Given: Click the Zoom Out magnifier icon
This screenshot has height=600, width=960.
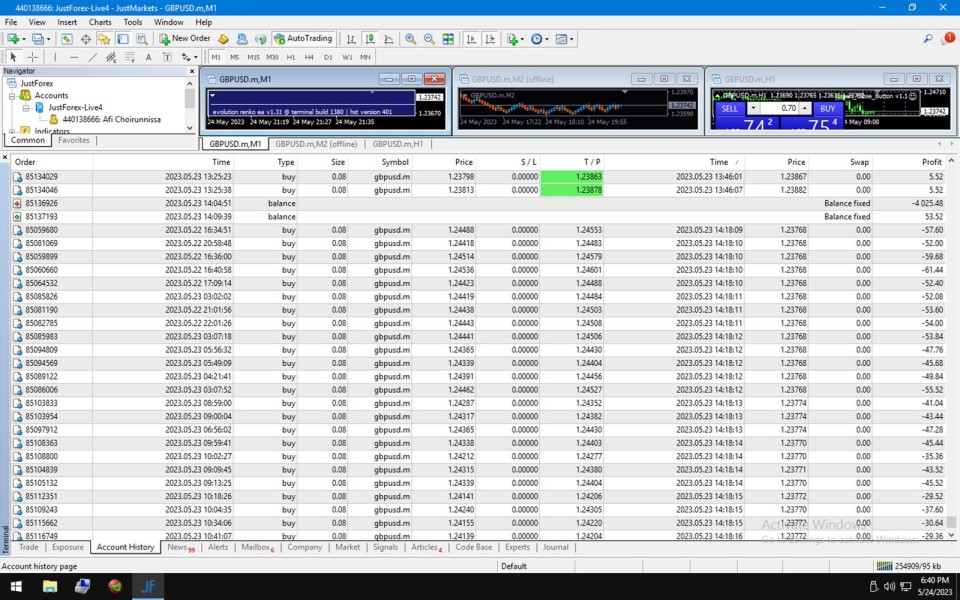Looking at the screenshot, I should [x=430, y=39].
